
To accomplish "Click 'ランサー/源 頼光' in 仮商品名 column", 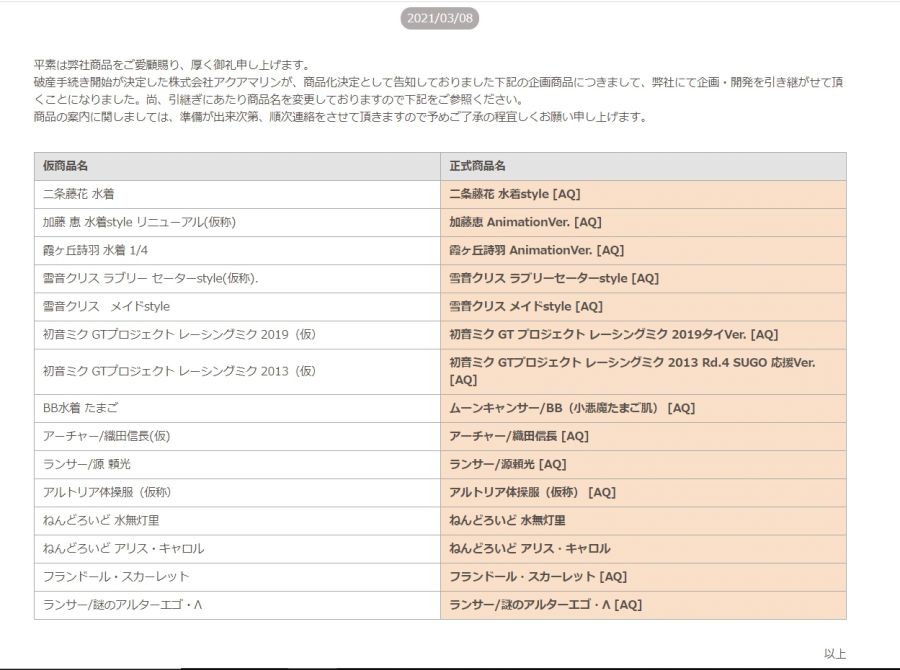I will tap(237, 465).
